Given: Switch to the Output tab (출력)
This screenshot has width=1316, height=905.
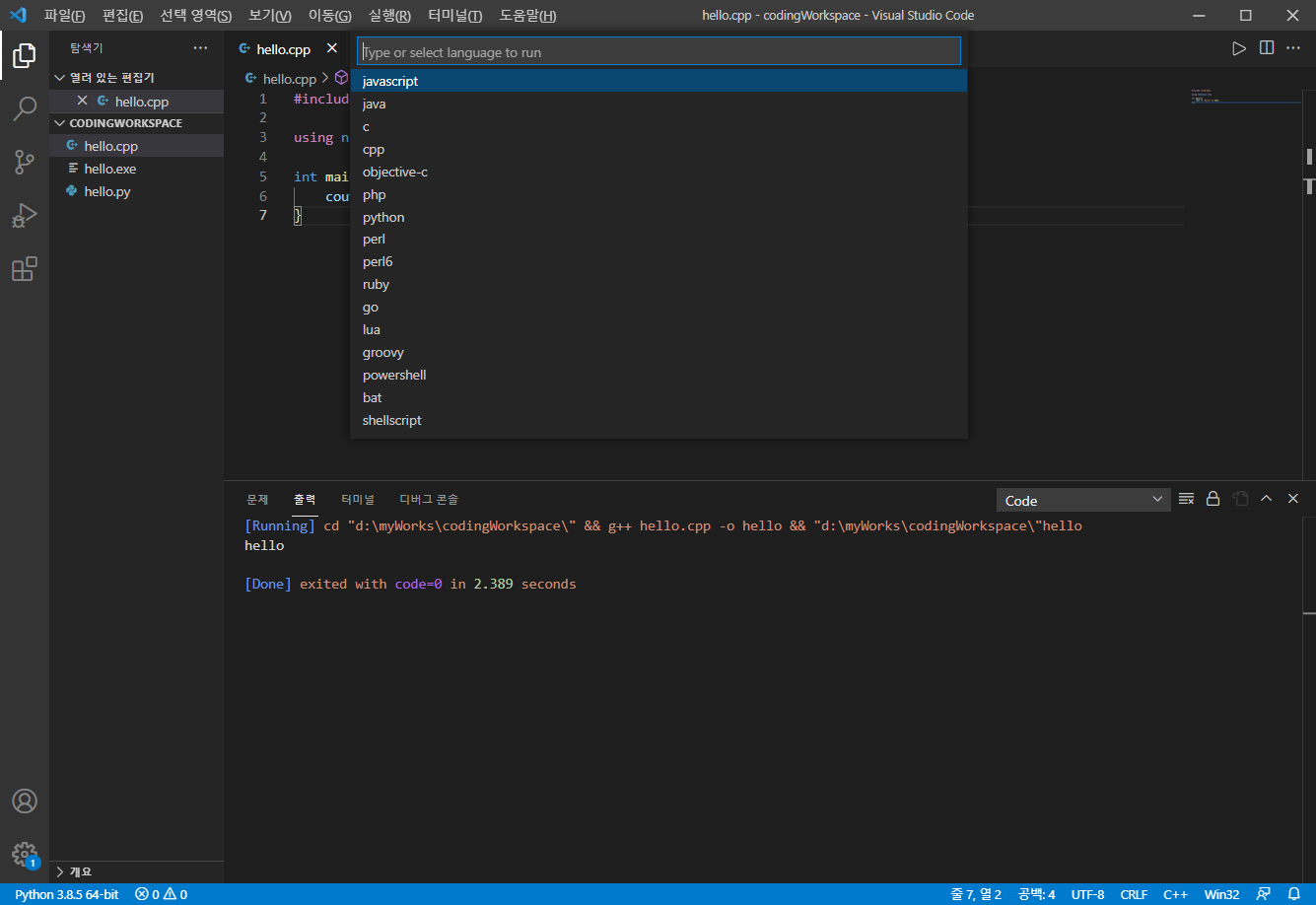Looking at the screenshot, I should pyautogui.click(x=305, y=499).
